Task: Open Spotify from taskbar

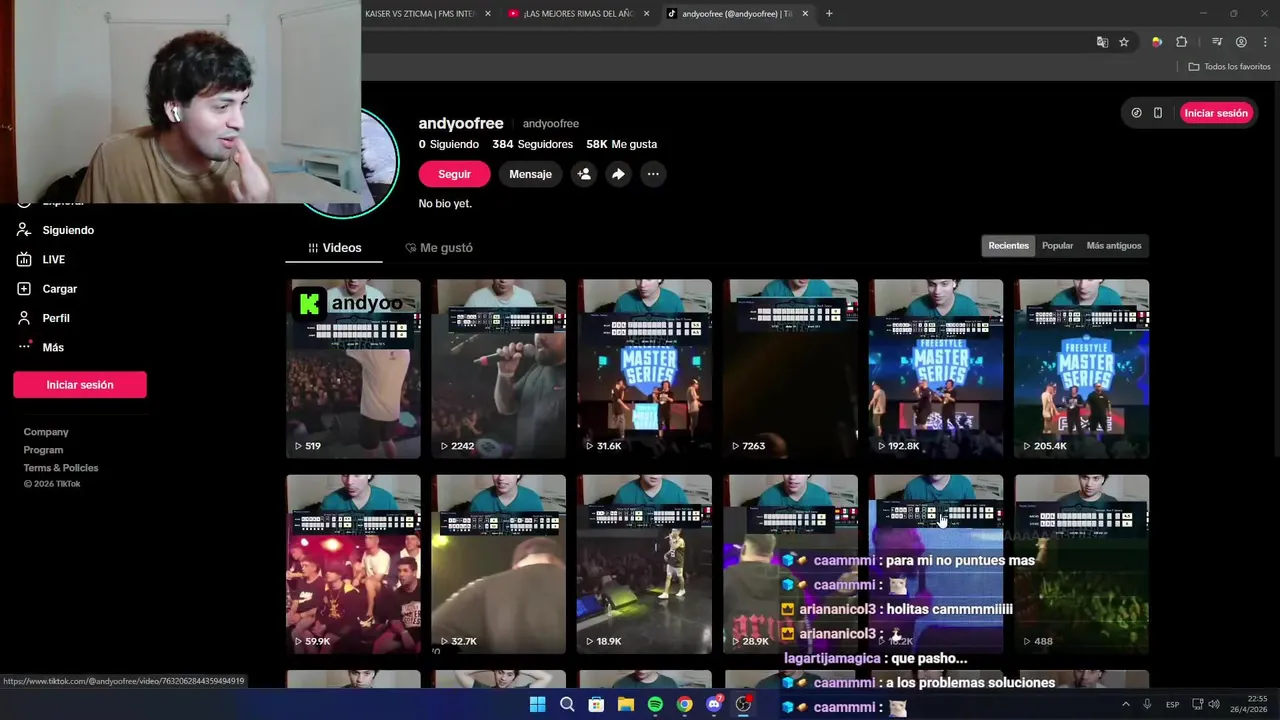Action: (655, 704)
